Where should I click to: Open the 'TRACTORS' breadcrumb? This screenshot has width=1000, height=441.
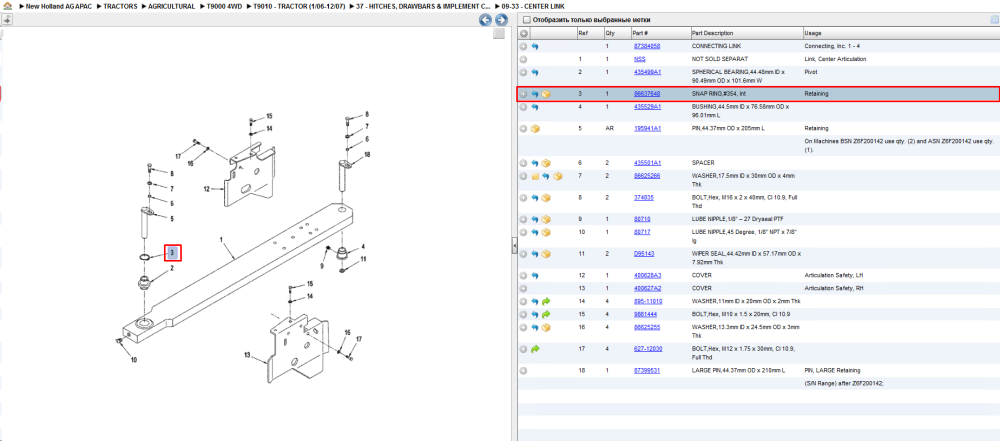click(x=121, y=6)
